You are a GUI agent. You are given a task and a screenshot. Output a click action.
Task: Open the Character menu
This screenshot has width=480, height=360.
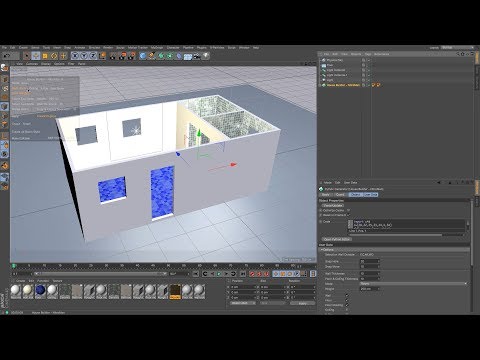click(x=173, y=48)
